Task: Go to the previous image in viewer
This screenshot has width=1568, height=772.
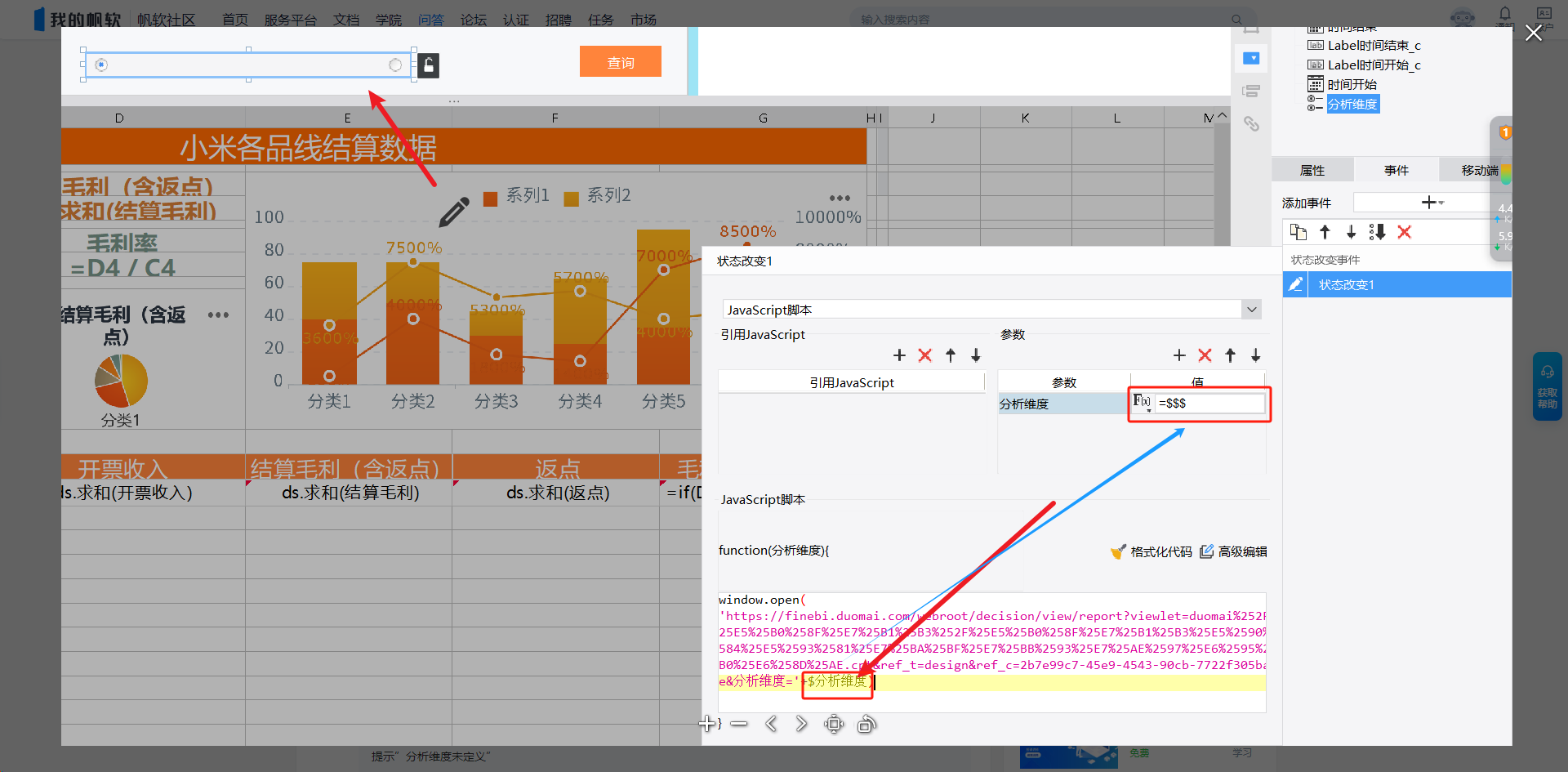Action: pos(771,724)
